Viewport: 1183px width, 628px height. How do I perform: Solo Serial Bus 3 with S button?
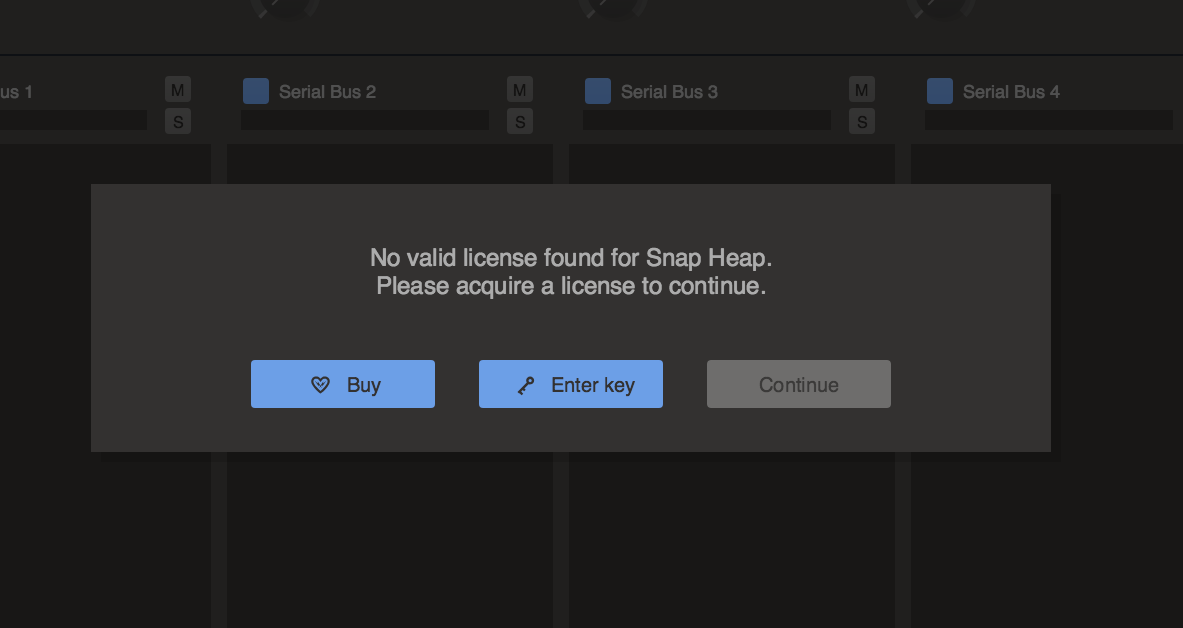pyautogui.click(x=861, y=122)
